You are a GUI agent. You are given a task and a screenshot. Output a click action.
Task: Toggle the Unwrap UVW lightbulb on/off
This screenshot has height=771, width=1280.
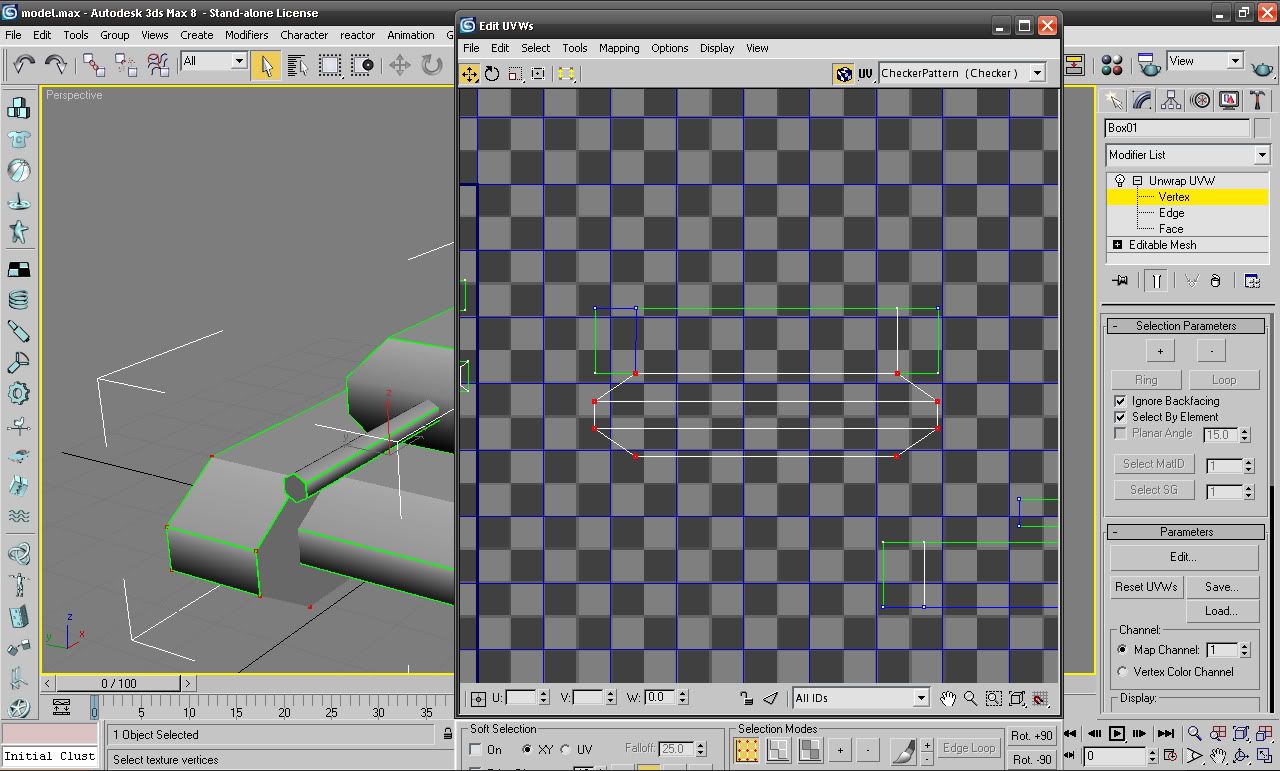pyautogui.click(x=1120, y=181)
